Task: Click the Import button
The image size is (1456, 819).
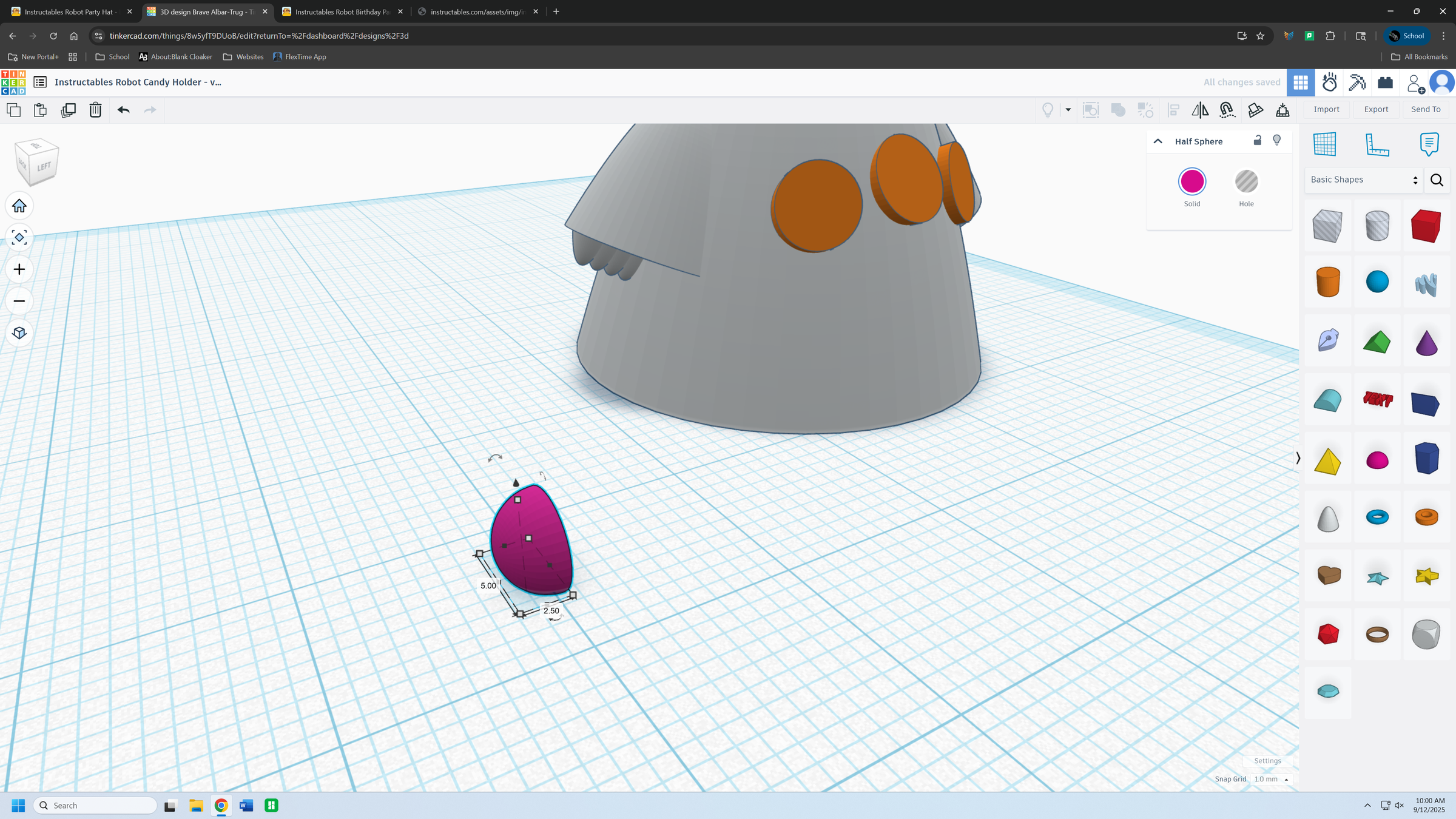Action: 1326,109
